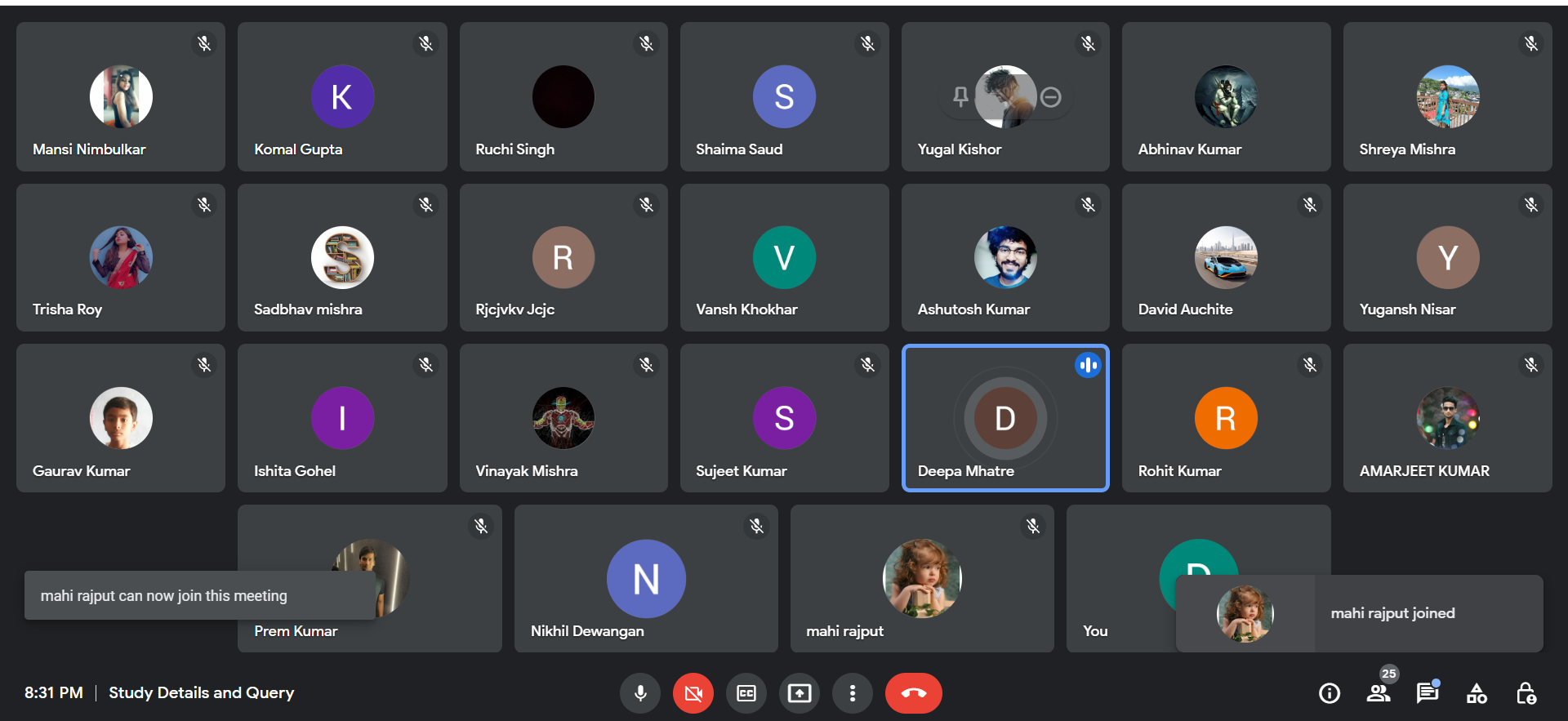Viewport: 1568px width, 721px height.
Task: Select the Nikhil Dewangan participant tile
Action: click(x=646, y=578)
